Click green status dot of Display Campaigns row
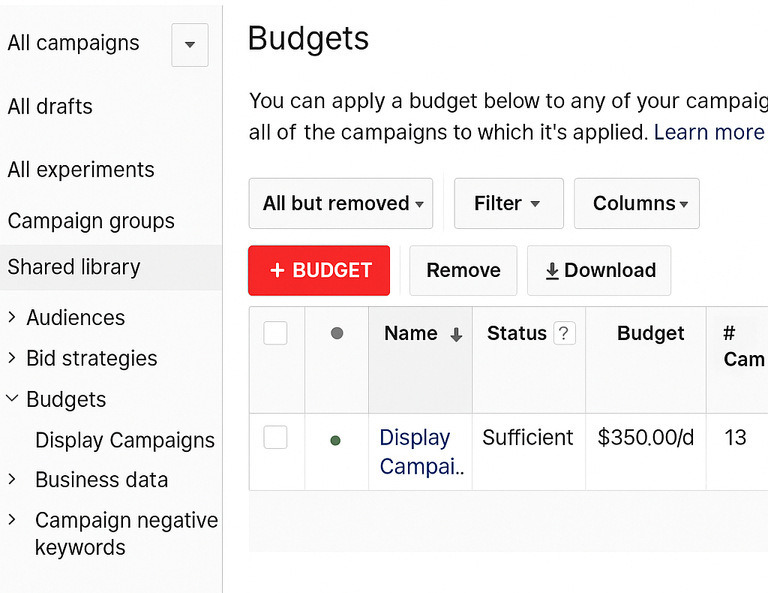This screenshot has height=593, width=768. pos(336,441)
